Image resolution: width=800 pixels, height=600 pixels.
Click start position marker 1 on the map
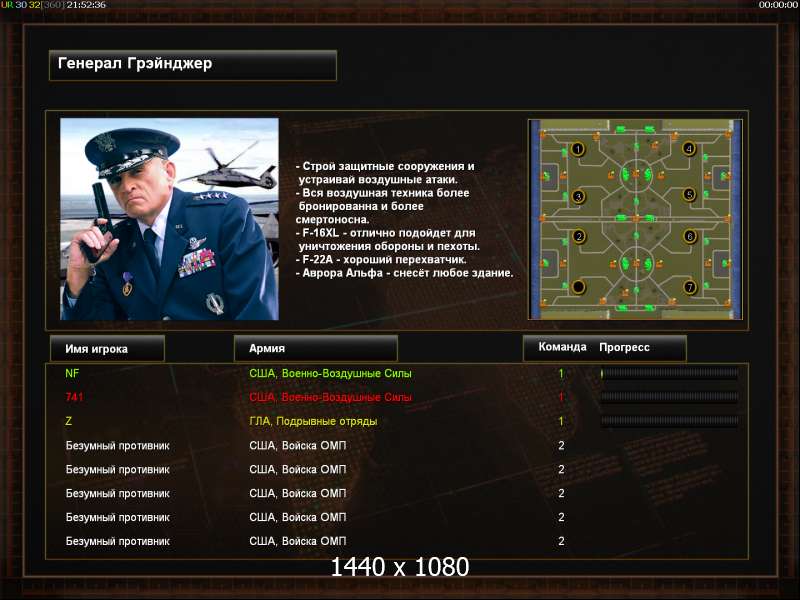pyautogui.click(x=578, y=149)
